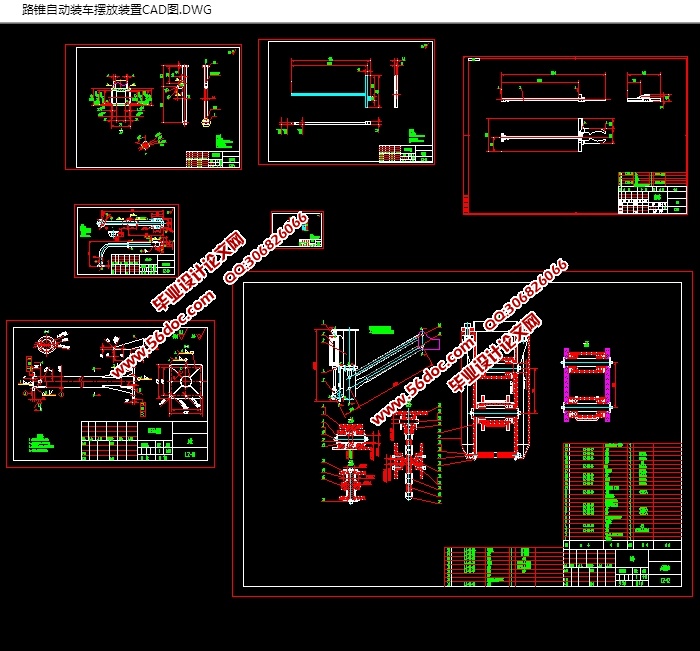Select the top-right drawing sheet with long rod views
This screenshot has width=700, height=651.
(x=575, y=135)
